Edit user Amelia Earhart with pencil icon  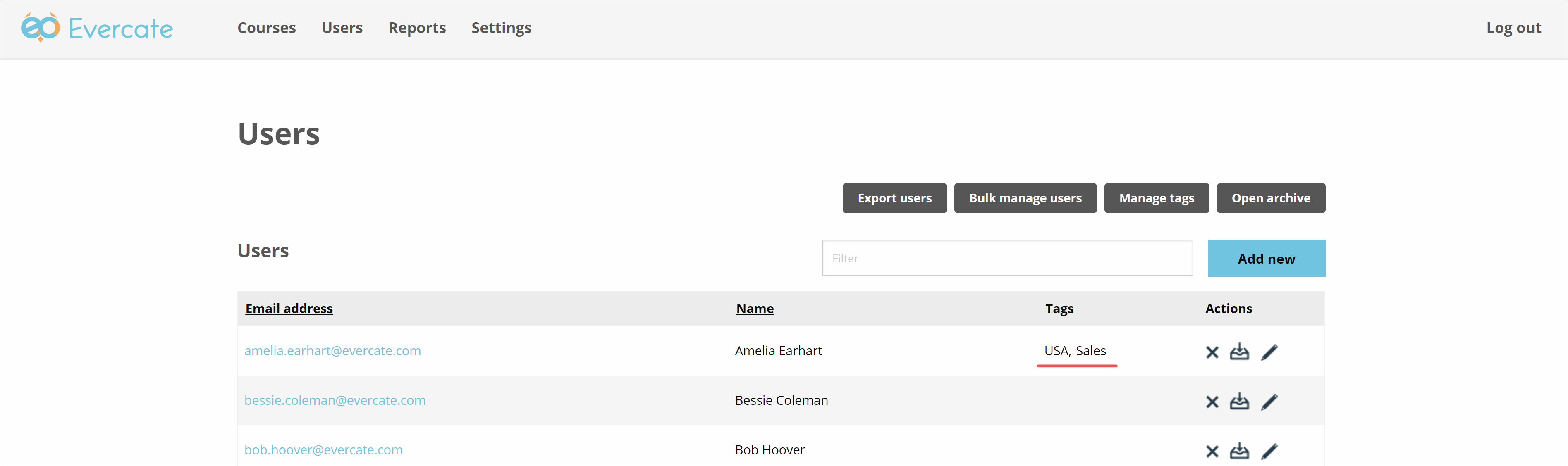point(1269,352)
